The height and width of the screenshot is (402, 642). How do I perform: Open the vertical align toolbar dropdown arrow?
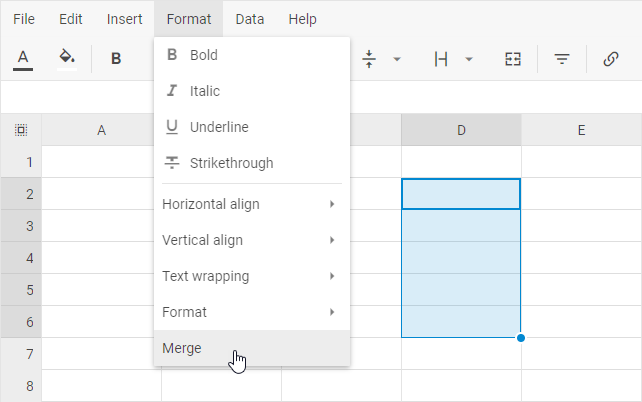tap(396, 59)
